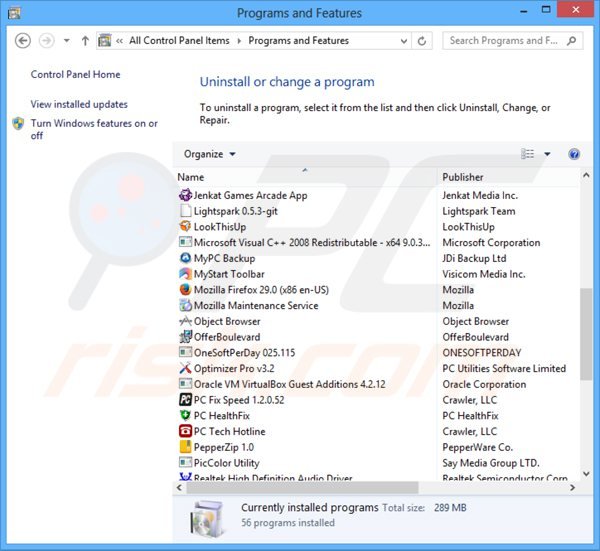Sort by the Name column header

pos(191,177)
